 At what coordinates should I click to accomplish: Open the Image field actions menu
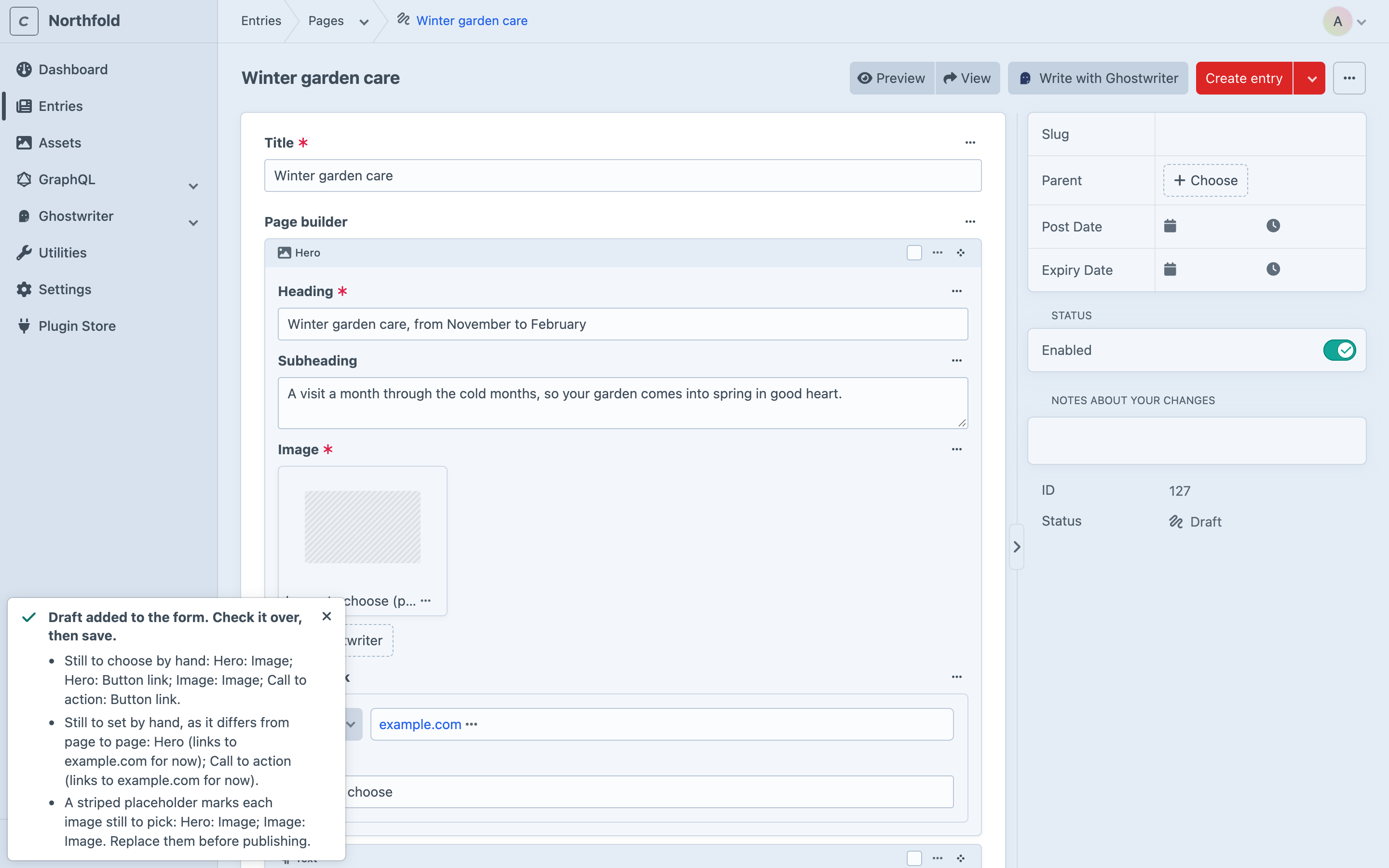(x=957, y=449)
